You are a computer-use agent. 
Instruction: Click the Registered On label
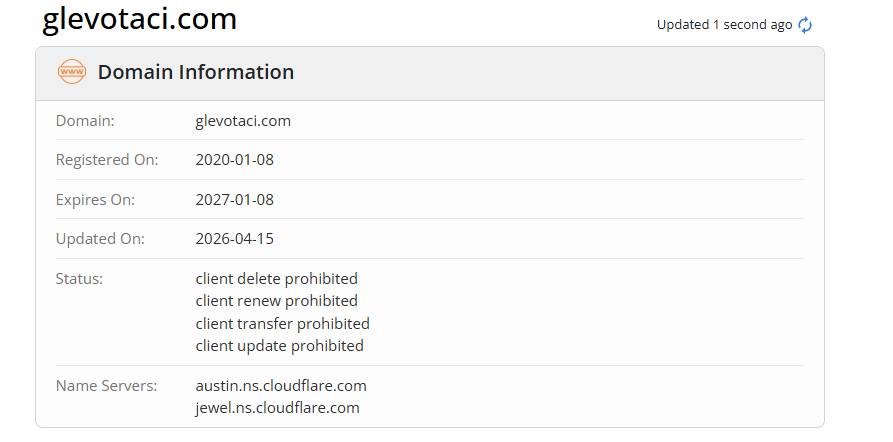pos(107,160)
